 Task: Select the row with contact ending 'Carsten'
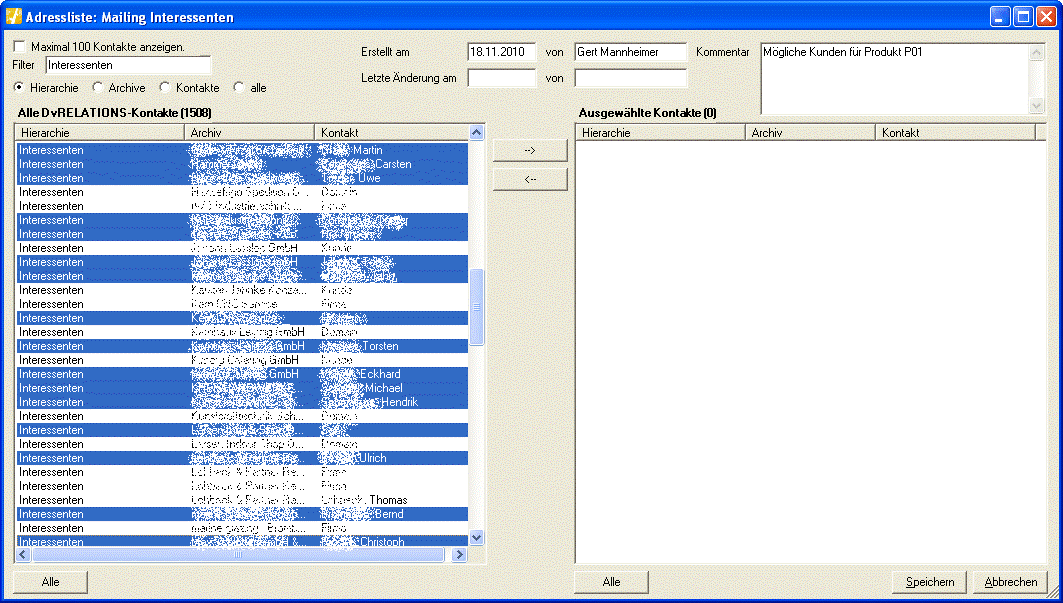click(242, 164)
